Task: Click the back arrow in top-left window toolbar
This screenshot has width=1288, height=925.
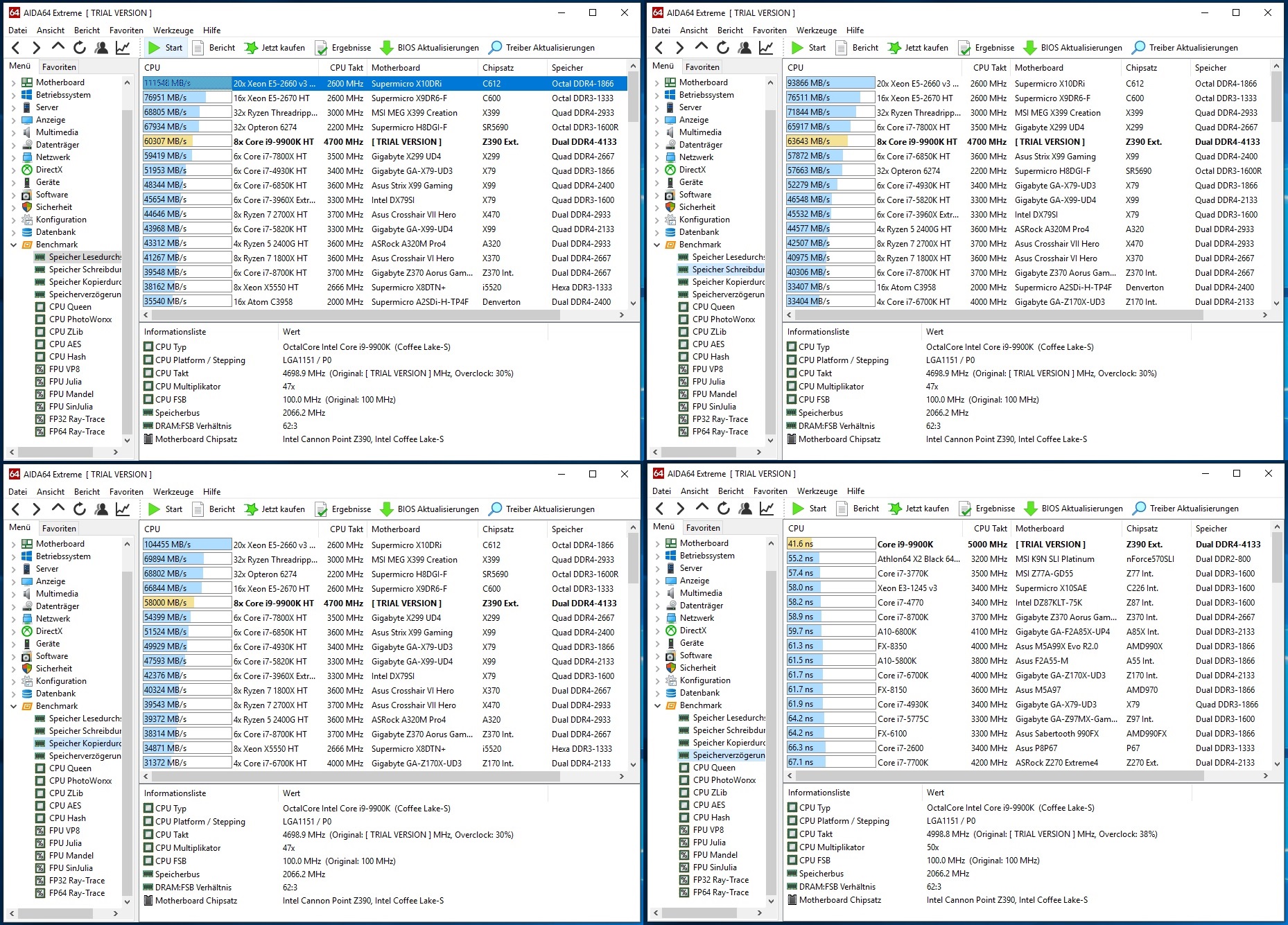Action: pos(16,48)
